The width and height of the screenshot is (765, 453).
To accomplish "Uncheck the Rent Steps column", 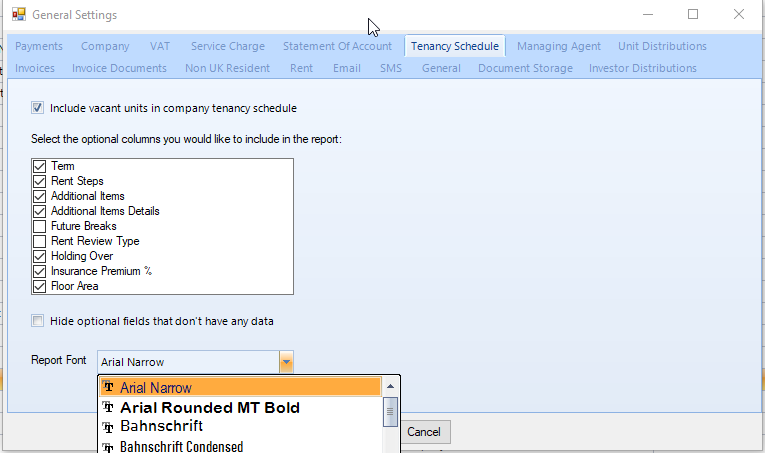I will [40, 181].
